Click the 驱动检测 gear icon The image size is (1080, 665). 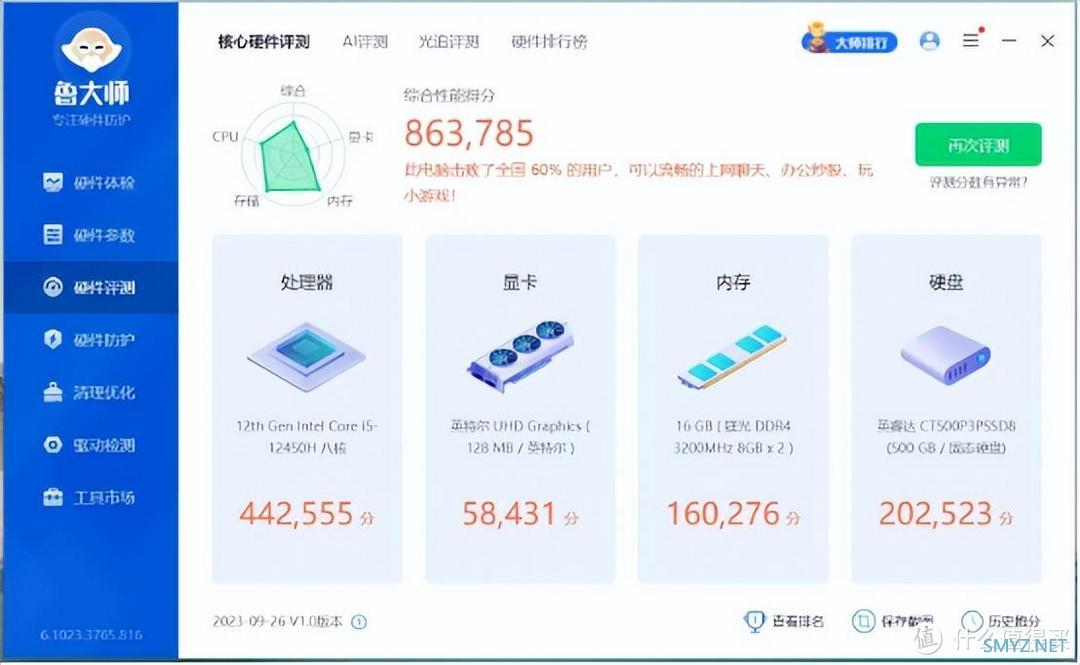tap(53, 444)
